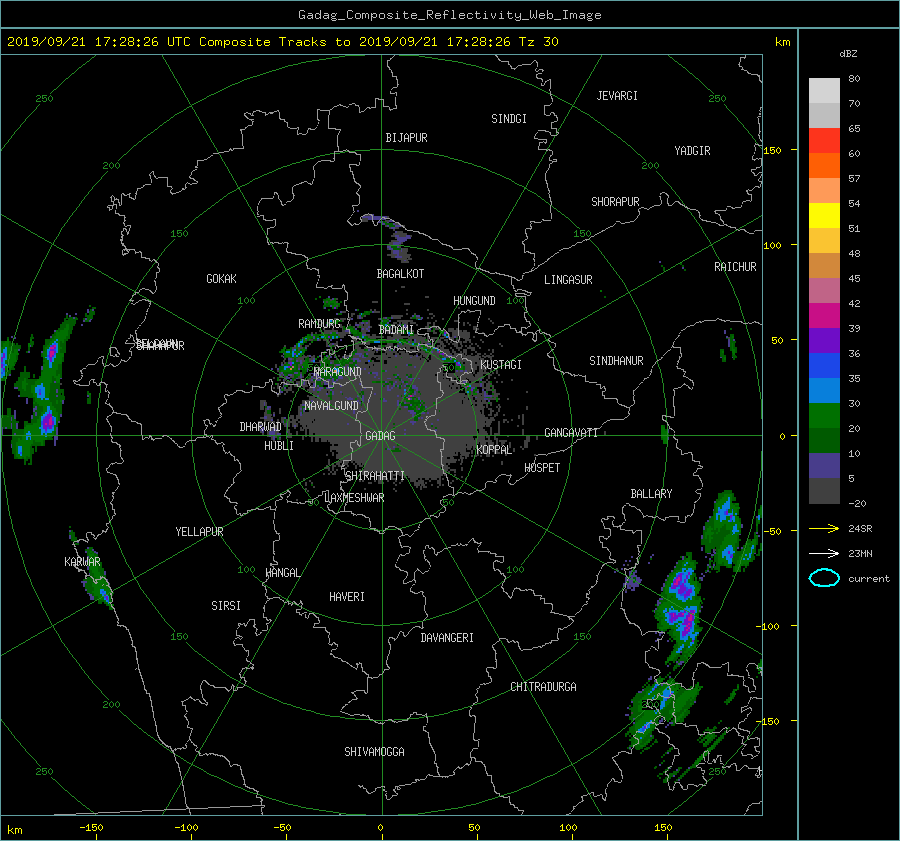900x841 pixels.
Task: Click the DHARWAD city label
Action: point(260,427)
